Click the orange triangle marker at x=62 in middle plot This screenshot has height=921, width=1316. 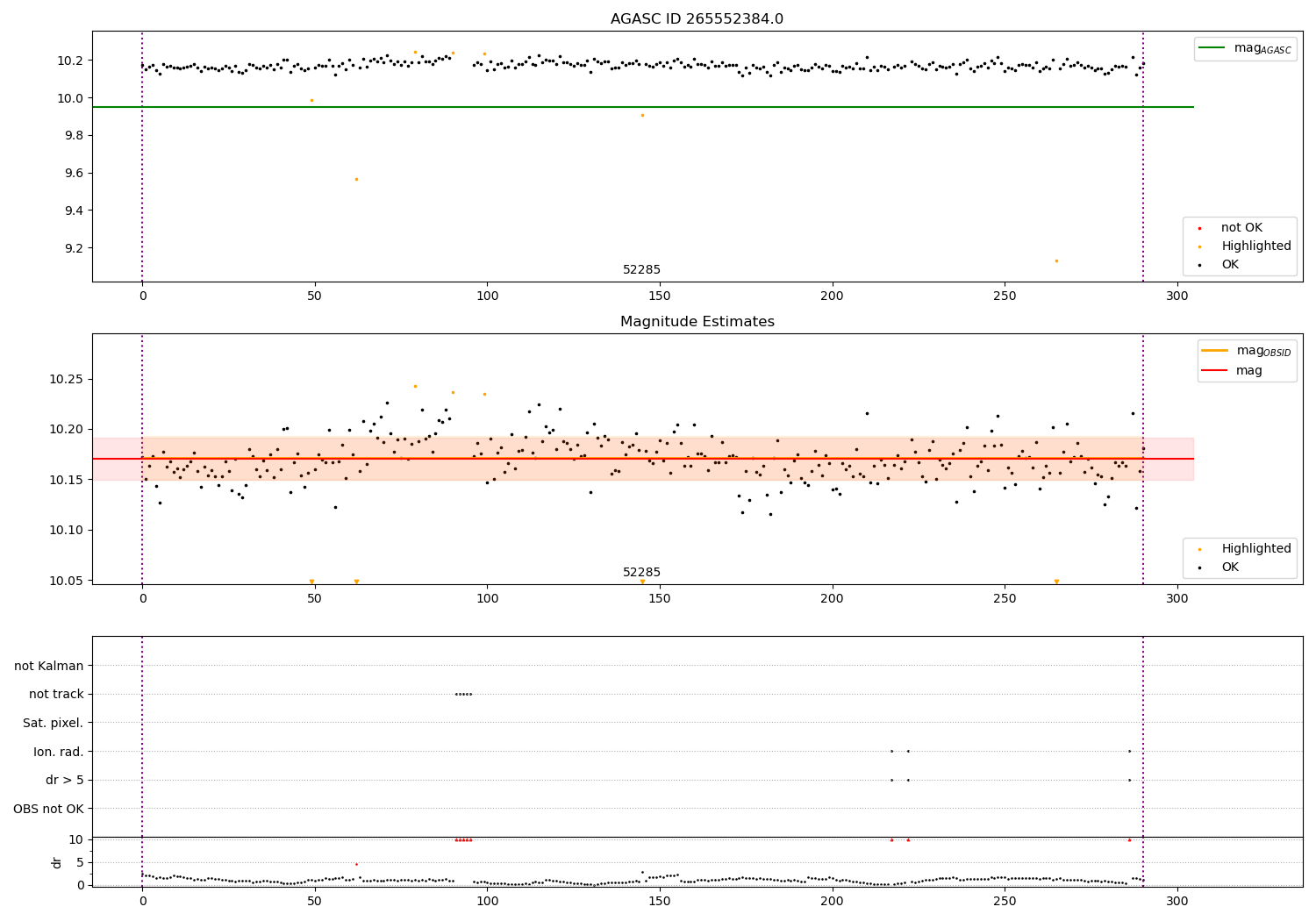click(x=356, y=582)
